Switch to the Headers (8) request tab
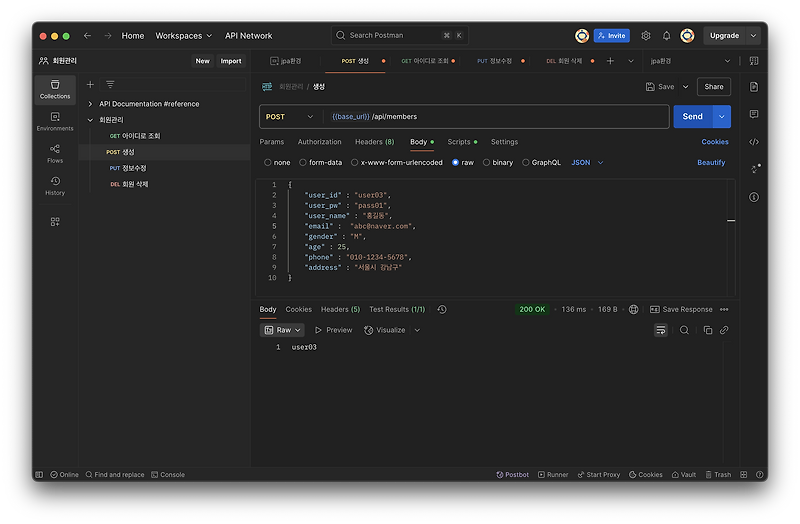The height and width of the screenshot is (524, 800). (374, 142)
